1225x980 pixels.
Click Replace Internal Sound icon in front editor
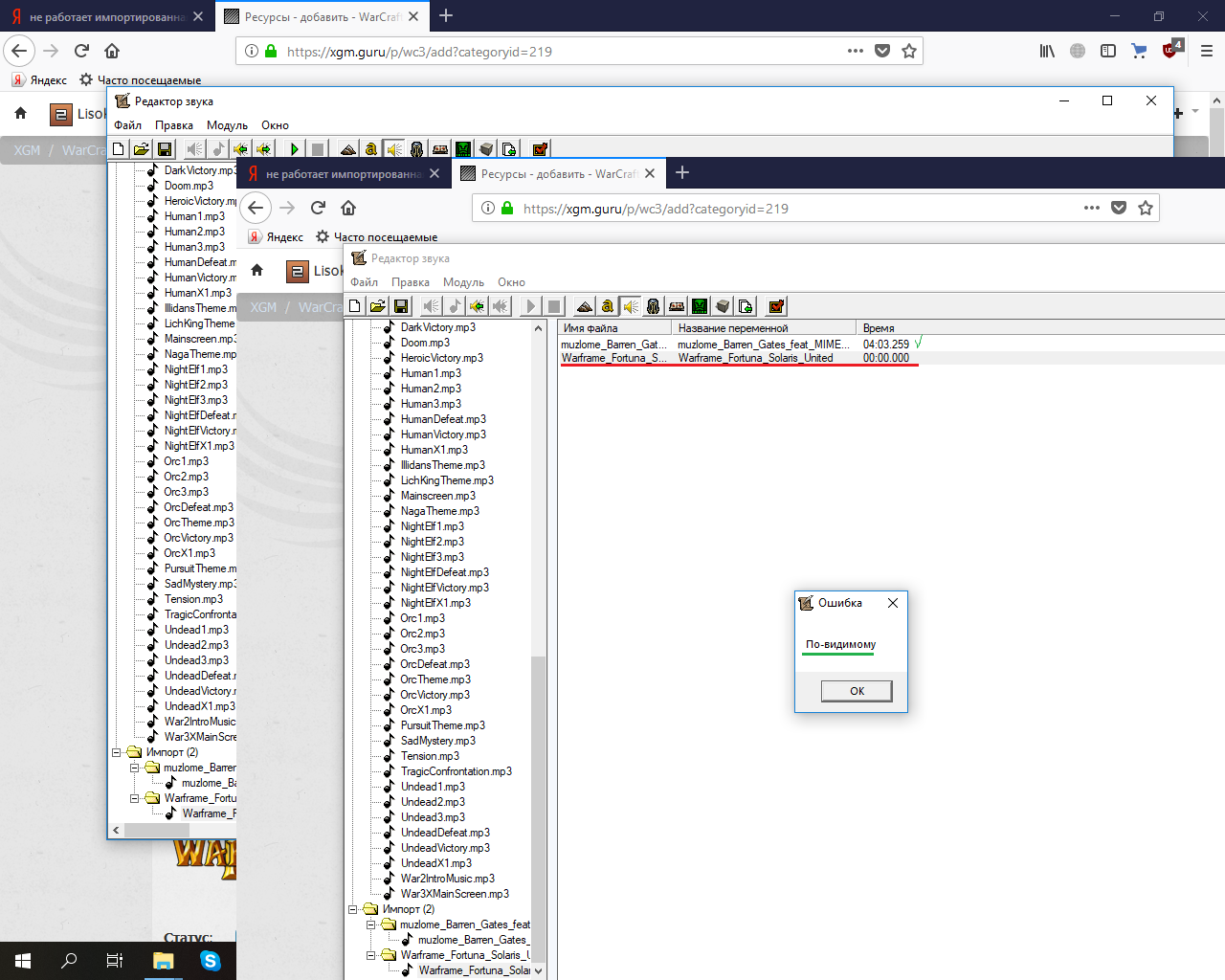pos(478,306)
